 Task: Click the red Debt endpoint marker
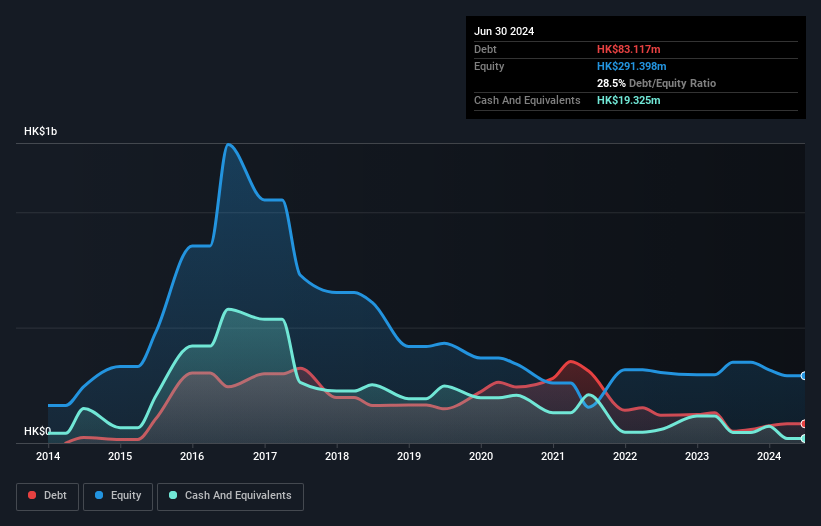[x=804, y=424]
